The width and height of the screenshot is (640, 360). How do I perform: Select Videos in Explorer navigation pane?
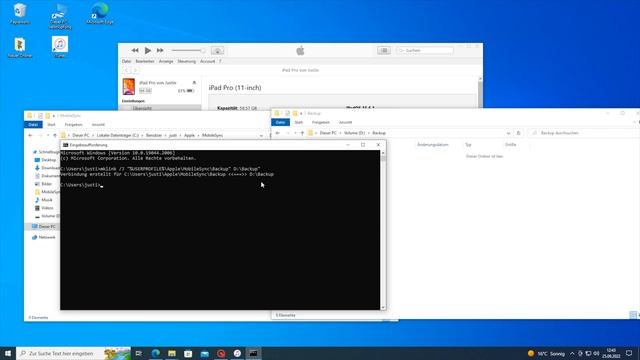click(x=44, y=208)
